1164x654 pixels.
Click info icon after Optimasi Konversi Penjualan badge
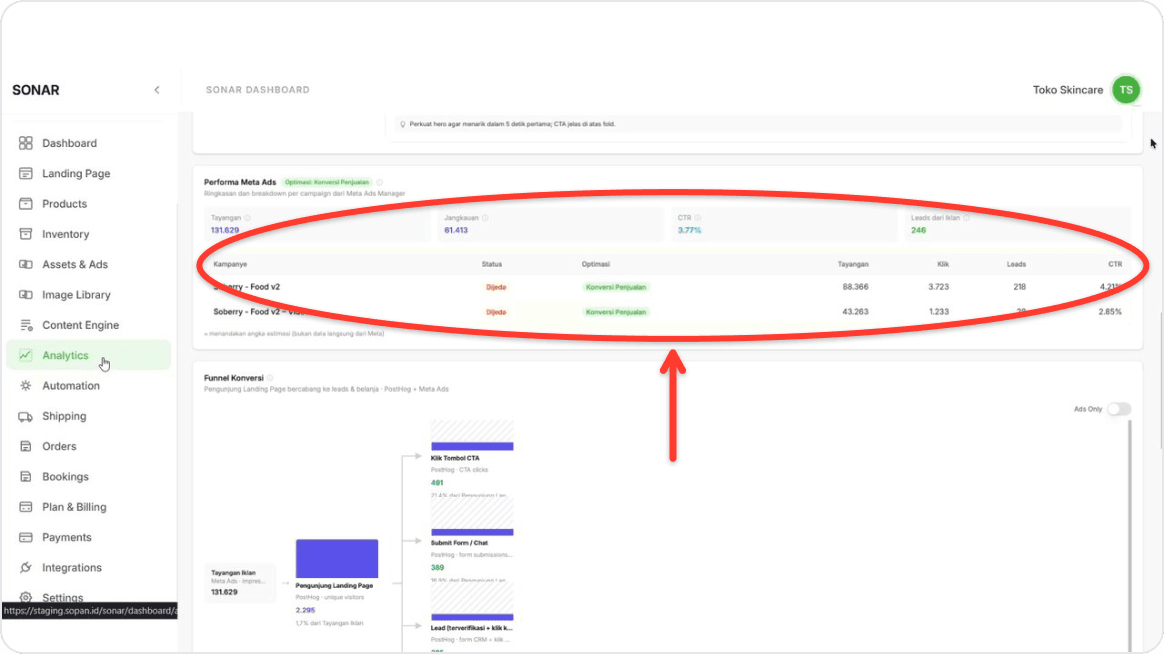coord(379,182)
